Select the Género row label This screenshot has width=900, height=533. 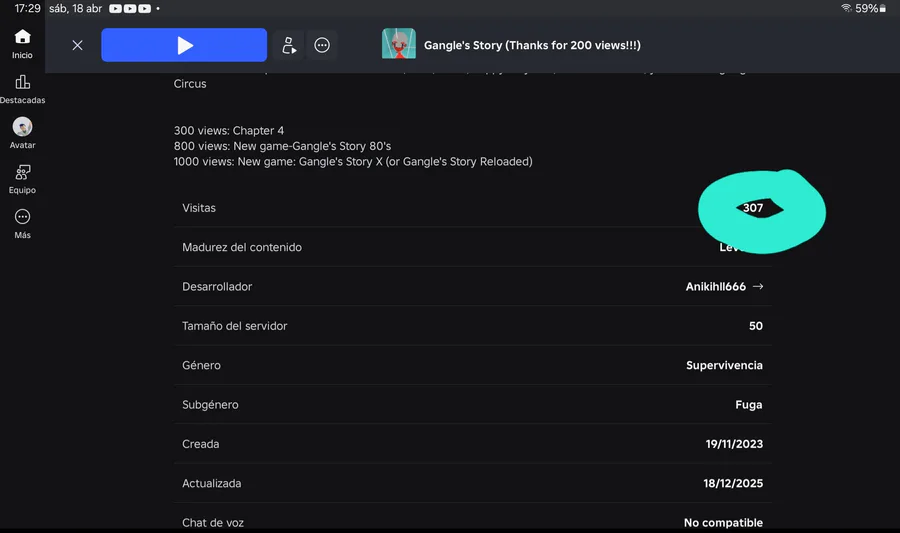(201, 365)
